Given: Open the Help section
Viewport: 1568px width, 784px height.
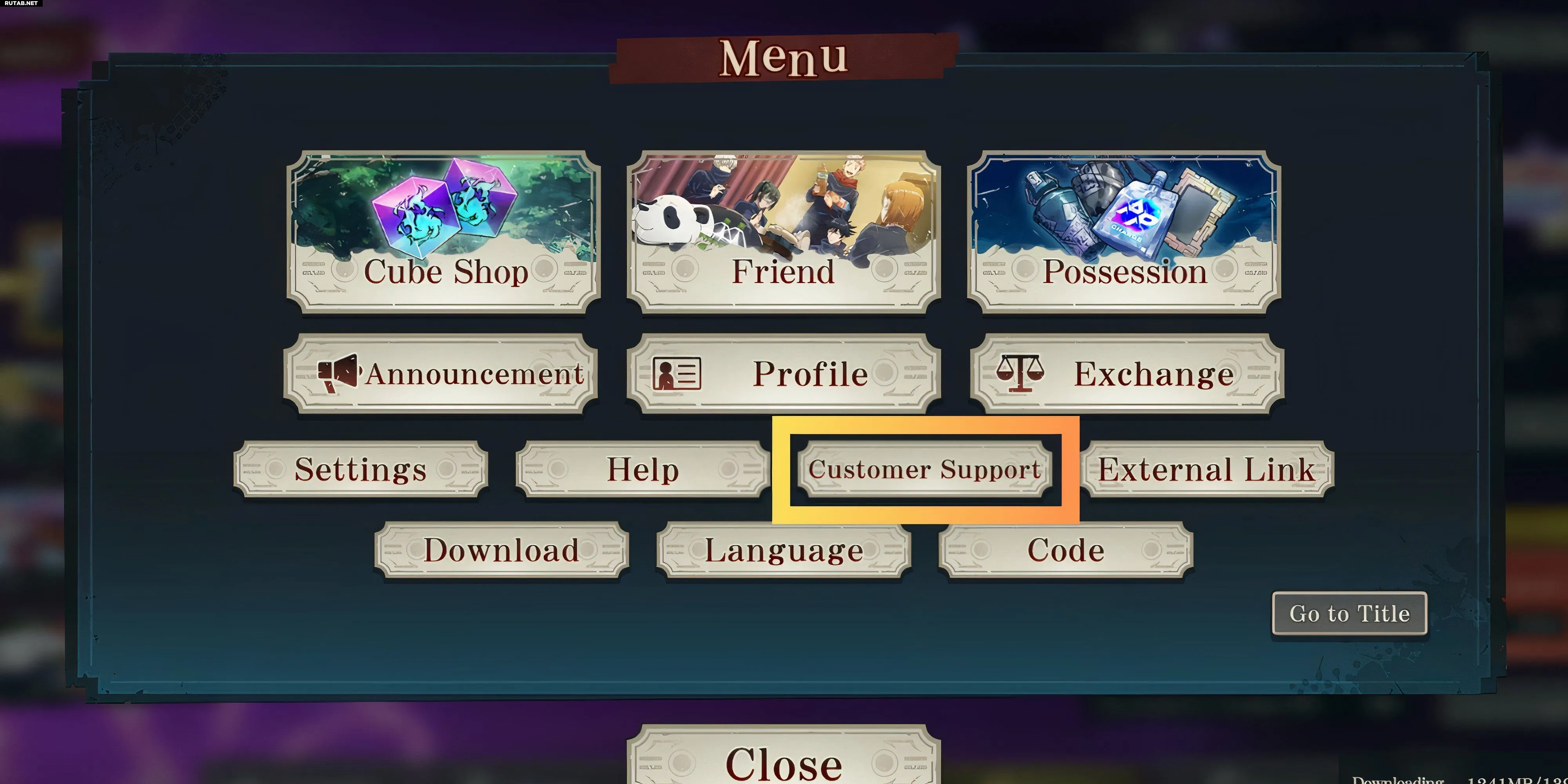Looking at the screenshot, I should click(x=643, y=469).
